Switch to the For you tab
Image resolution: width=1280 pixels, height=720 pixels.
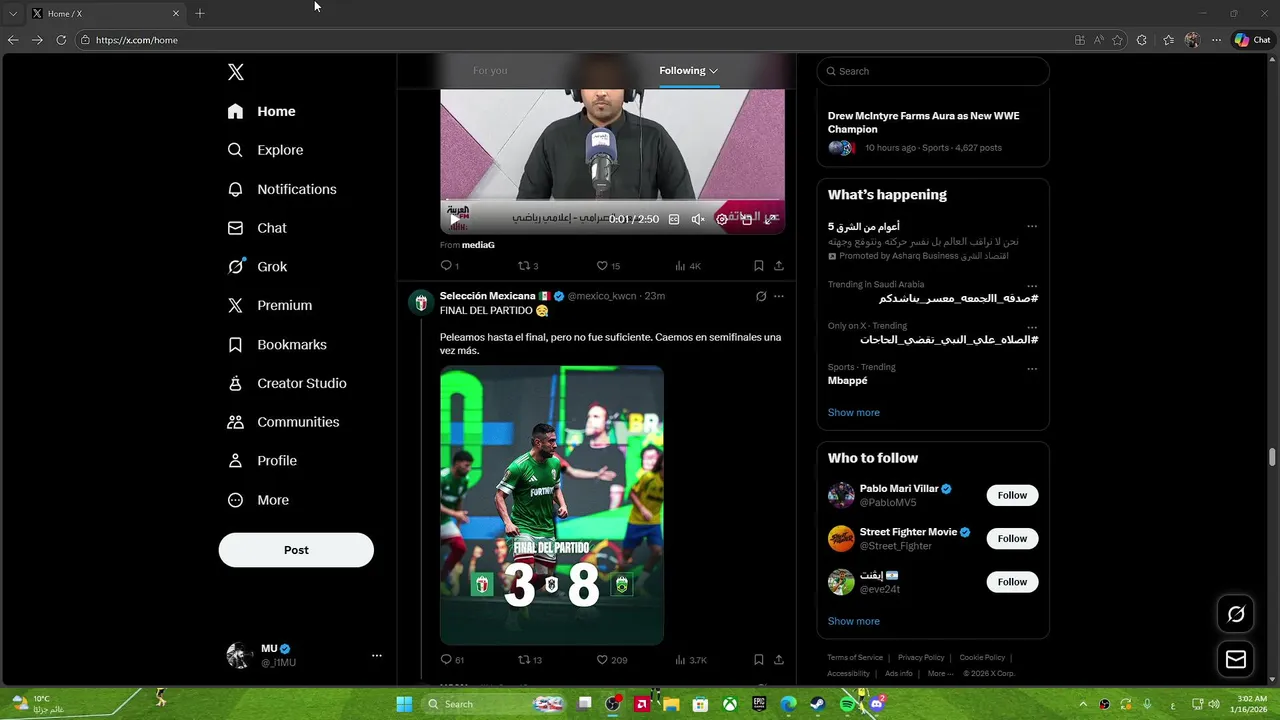pyautogui.click(x=490, y=70)
